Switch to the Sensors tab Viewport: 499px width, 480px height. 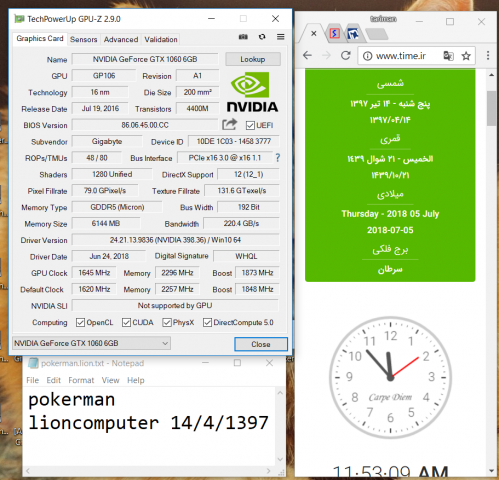(x=84, y=40)
